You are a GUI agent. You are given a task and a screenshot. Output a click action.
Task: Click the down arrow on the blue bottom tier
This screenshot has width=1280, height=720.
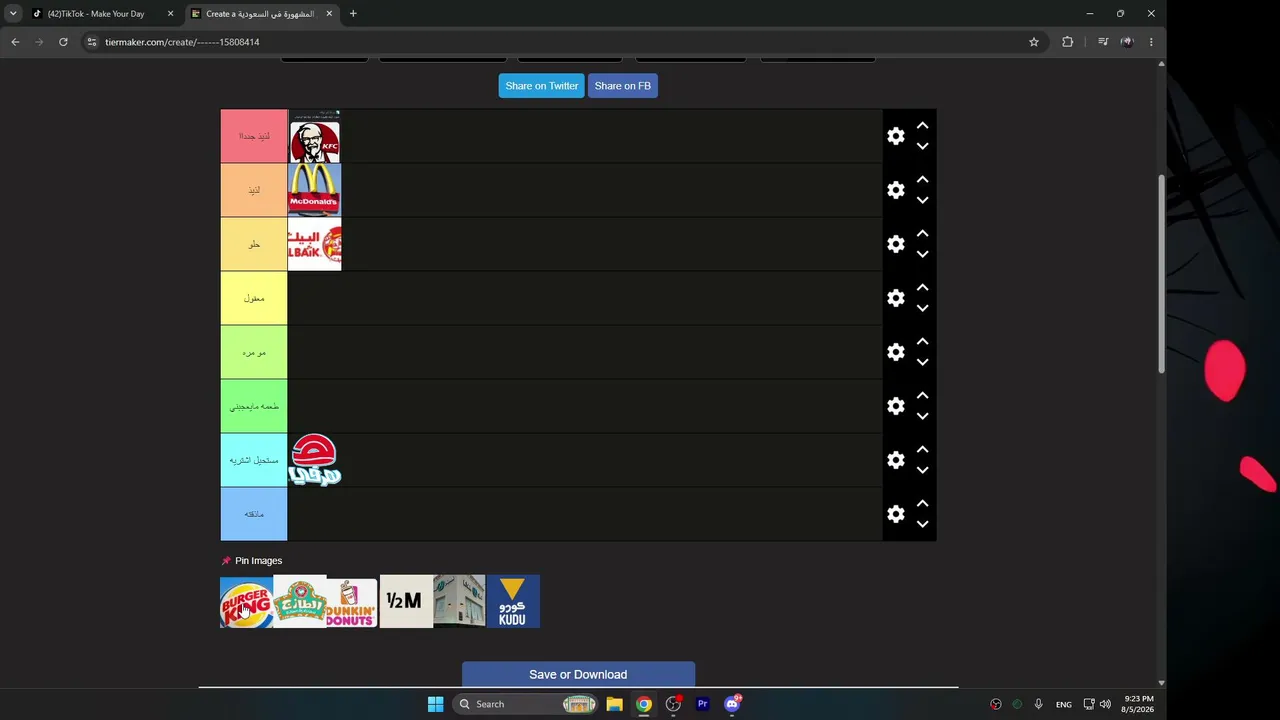[x=923, y=524]
